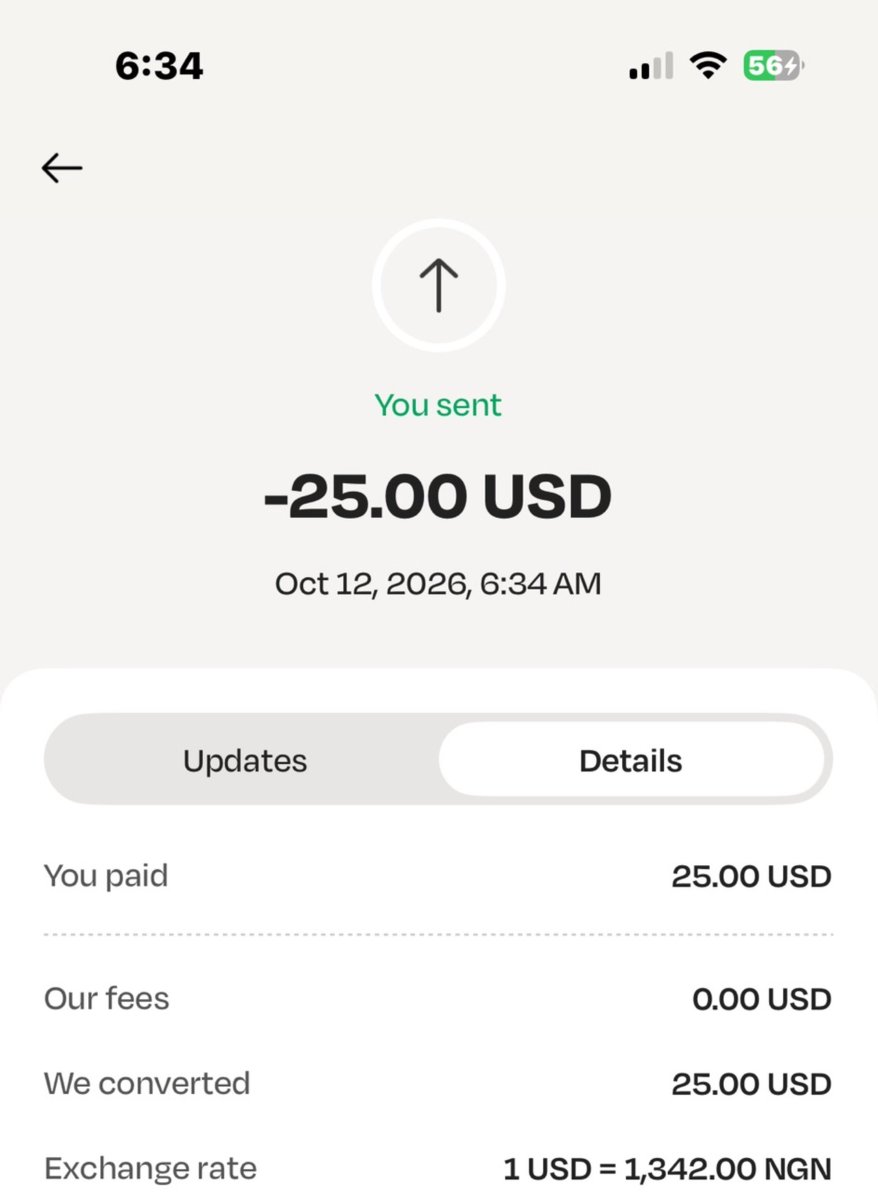Tap the Our fees label
The width and height of the screenshot is (878, 1199).
tap(106, 999)
